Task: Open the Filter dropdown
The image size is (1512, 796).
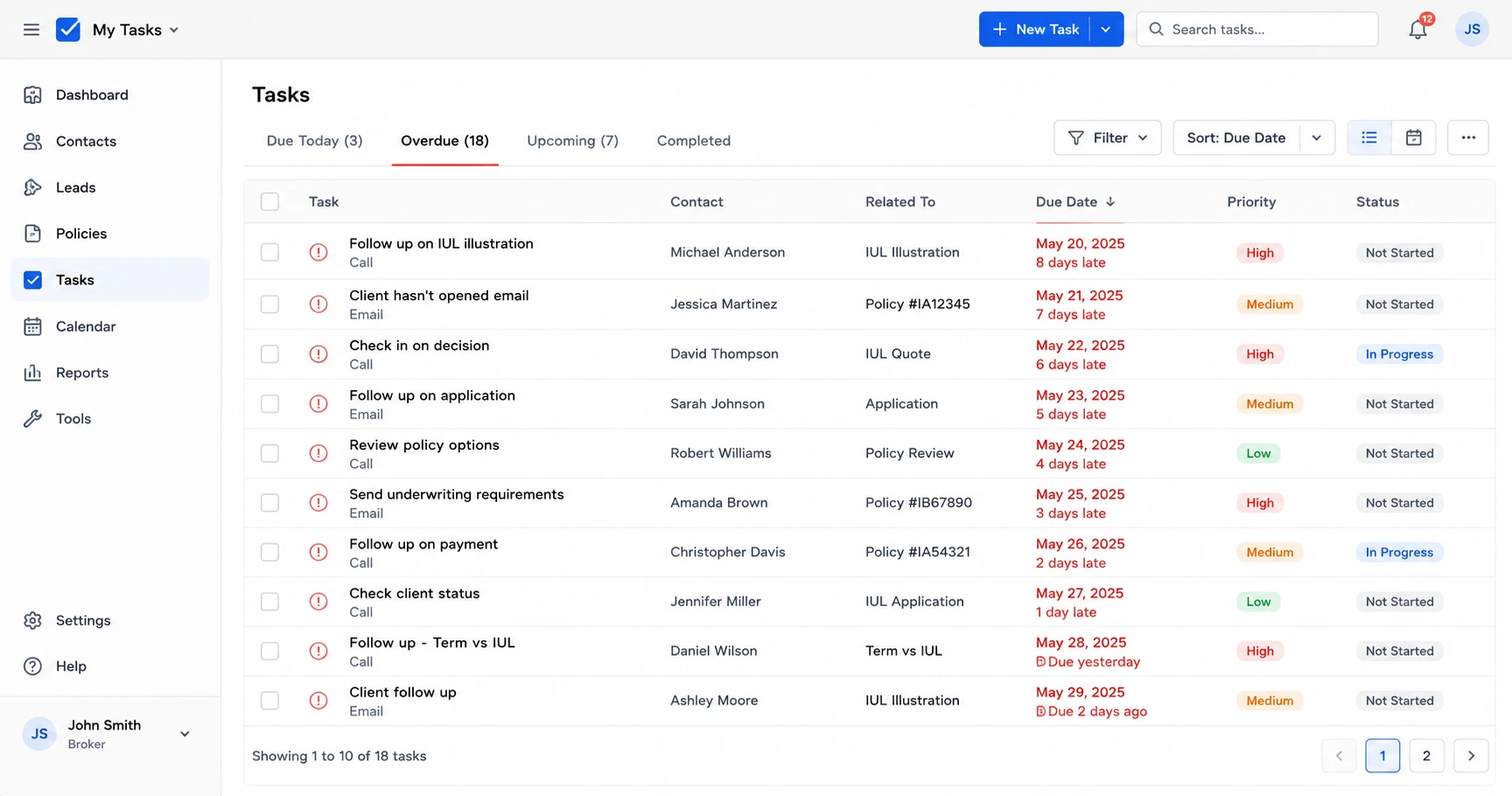Action: (1107, 137)
